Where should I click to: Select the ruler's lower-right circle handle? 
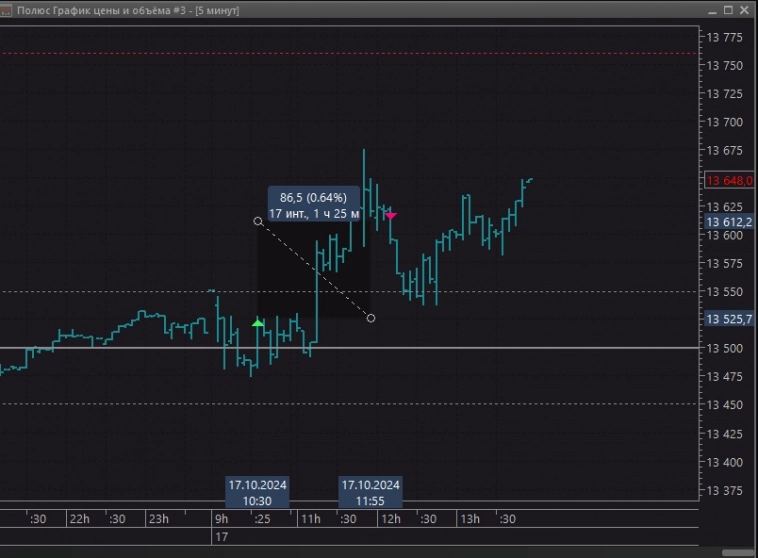pos(371,318)
